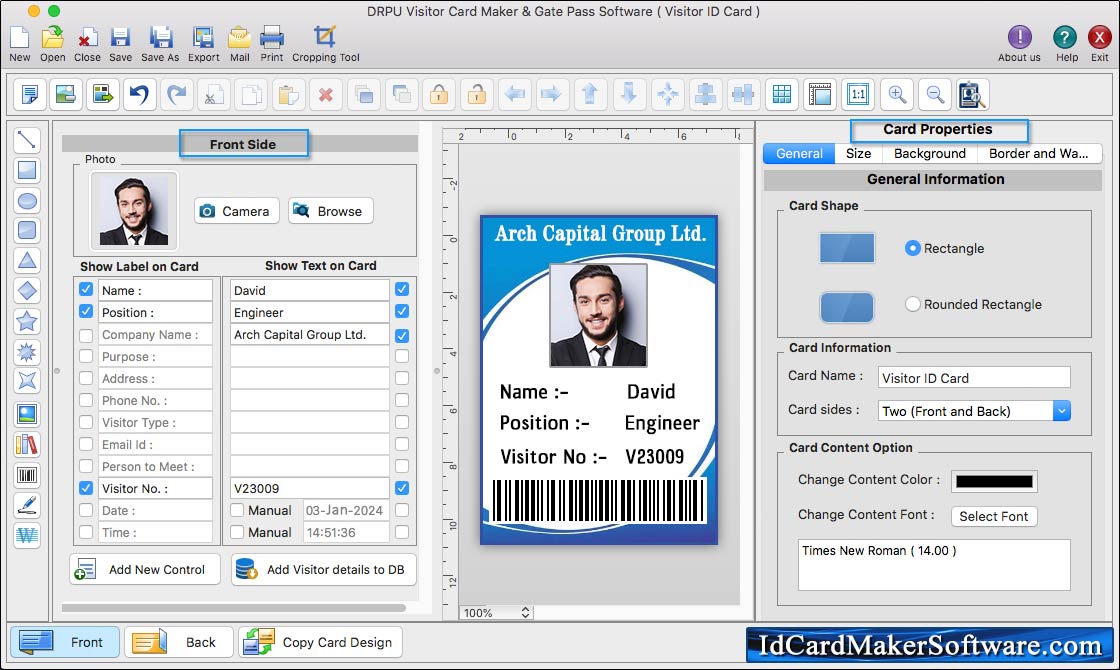1120x670 pixels.
Task: Enable the Purpose label checkbox
Action: [x=86, y=356]
